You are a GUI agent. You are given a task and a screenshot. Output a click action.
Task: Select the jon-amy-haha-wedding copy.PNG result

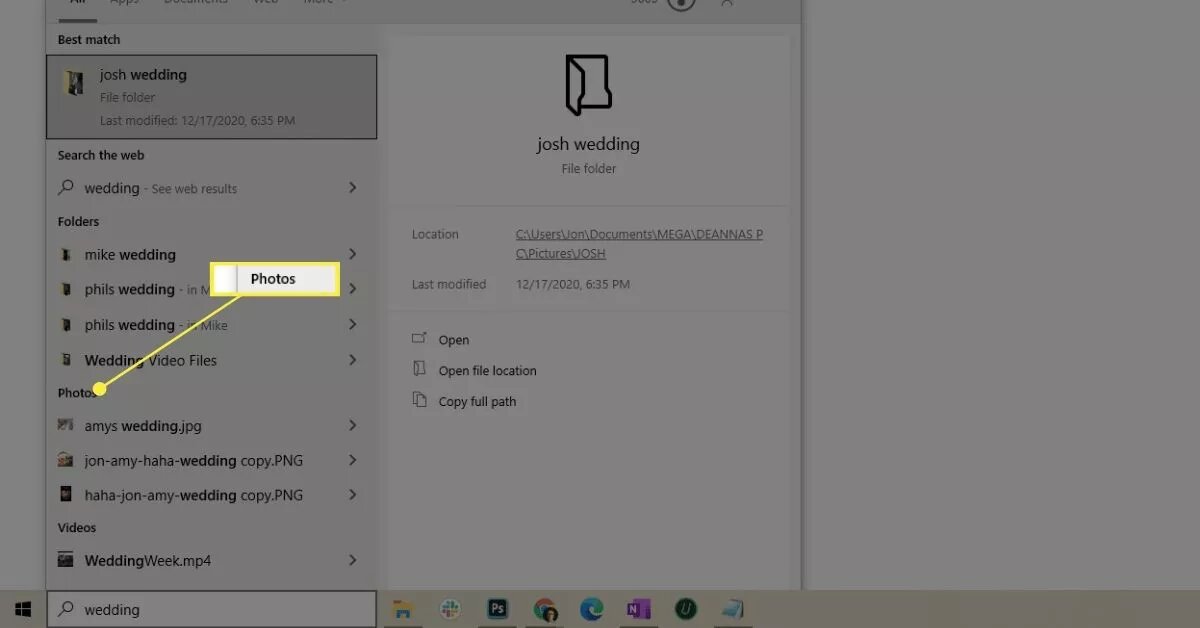click(211, 461)
